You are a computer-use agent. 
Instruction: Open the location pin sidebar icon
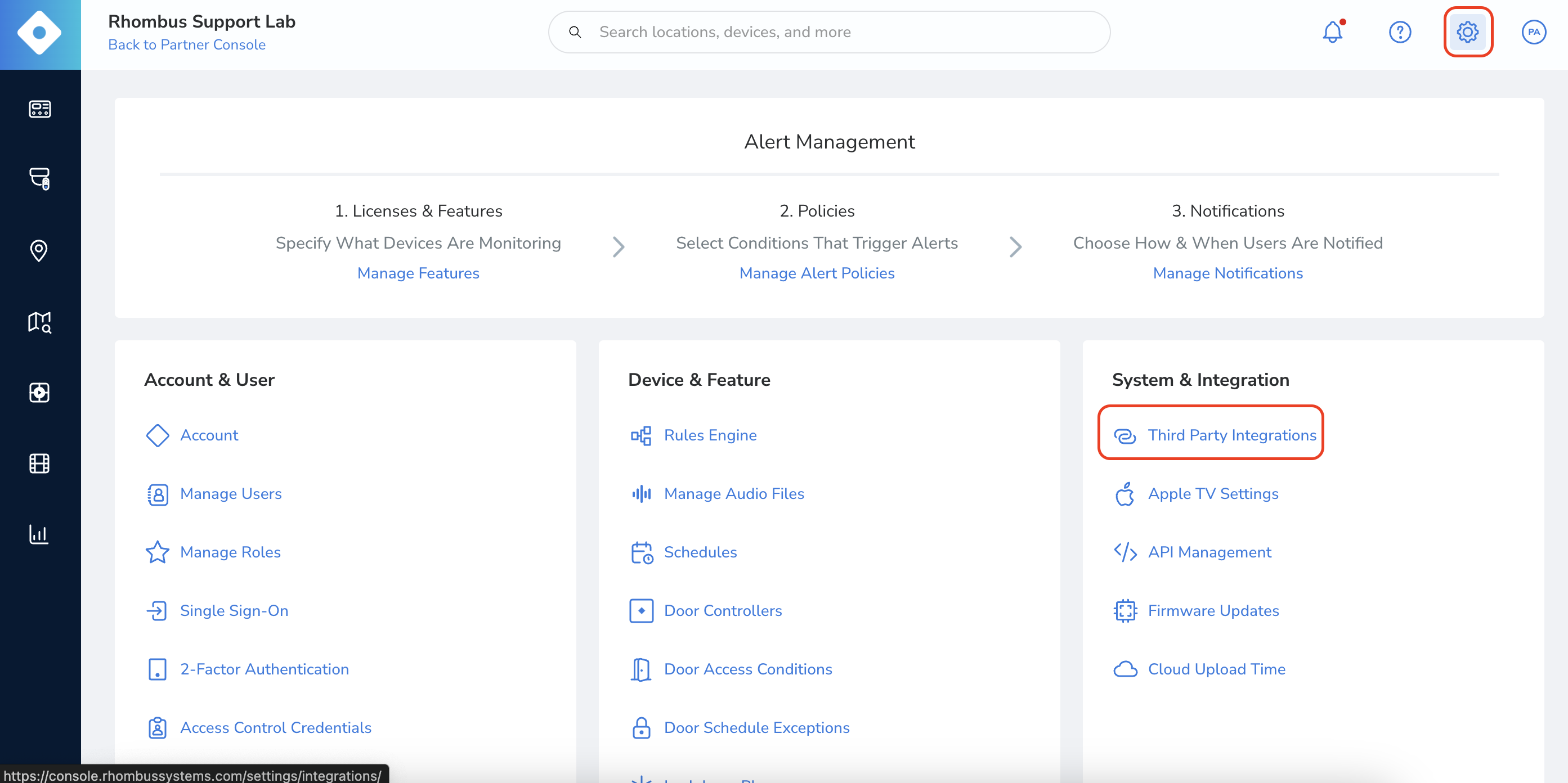(39, 250)
